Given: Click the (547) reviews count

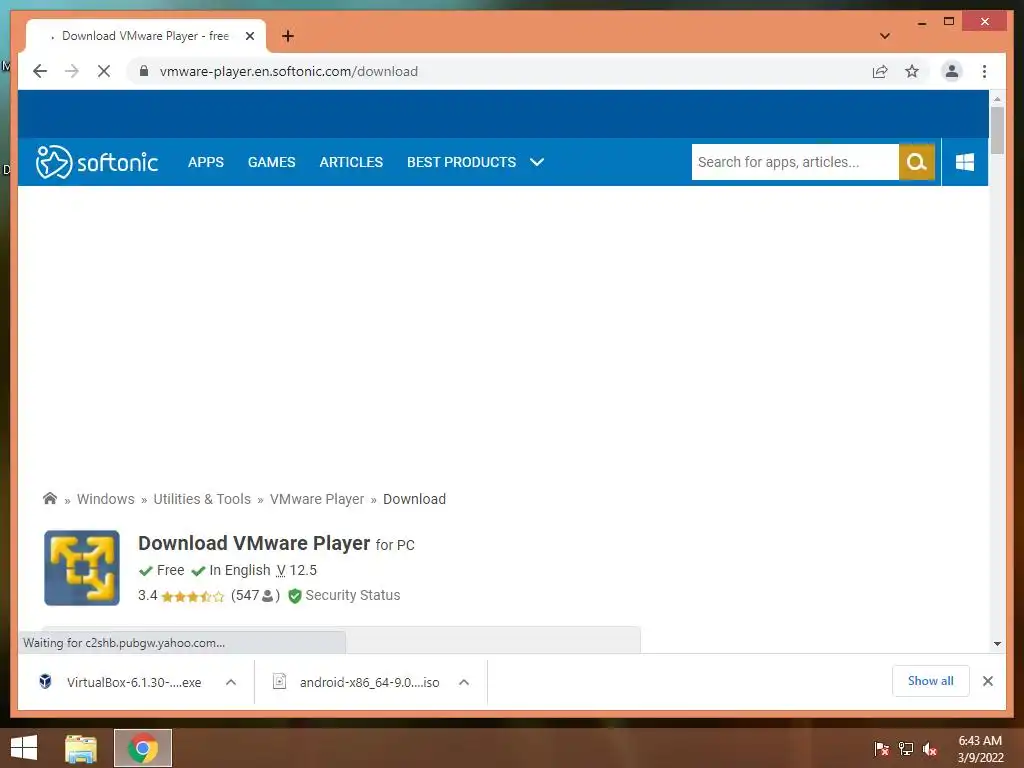Looking at the screenshot, I should (x=255, y=595).
